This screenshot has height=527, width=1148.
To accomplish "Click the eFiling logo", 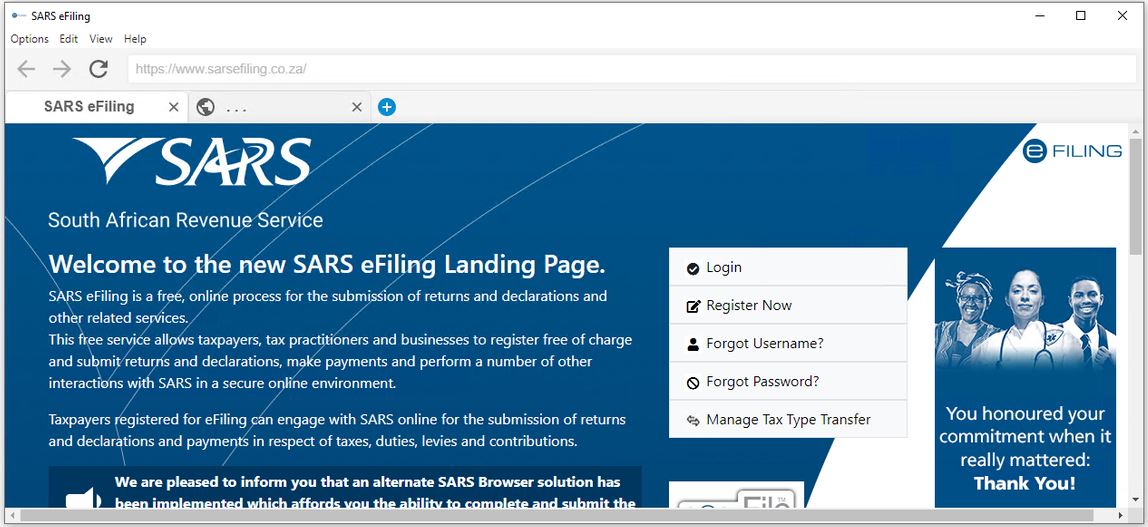I will pyautogui.click(x=1072, y=151).
